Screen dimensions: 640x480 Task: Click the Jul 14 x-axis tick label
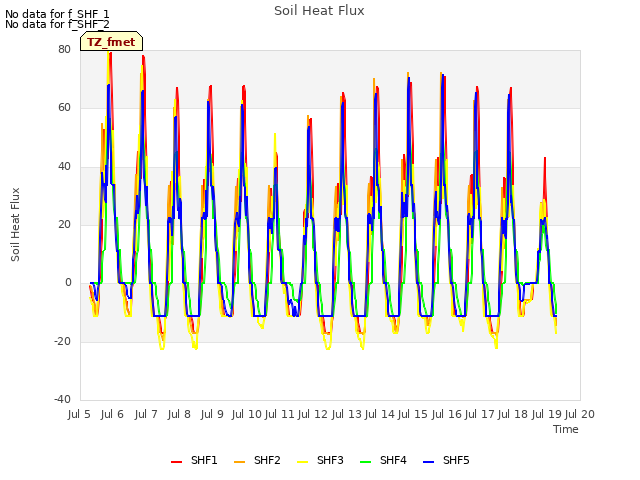tap(380, 414)
